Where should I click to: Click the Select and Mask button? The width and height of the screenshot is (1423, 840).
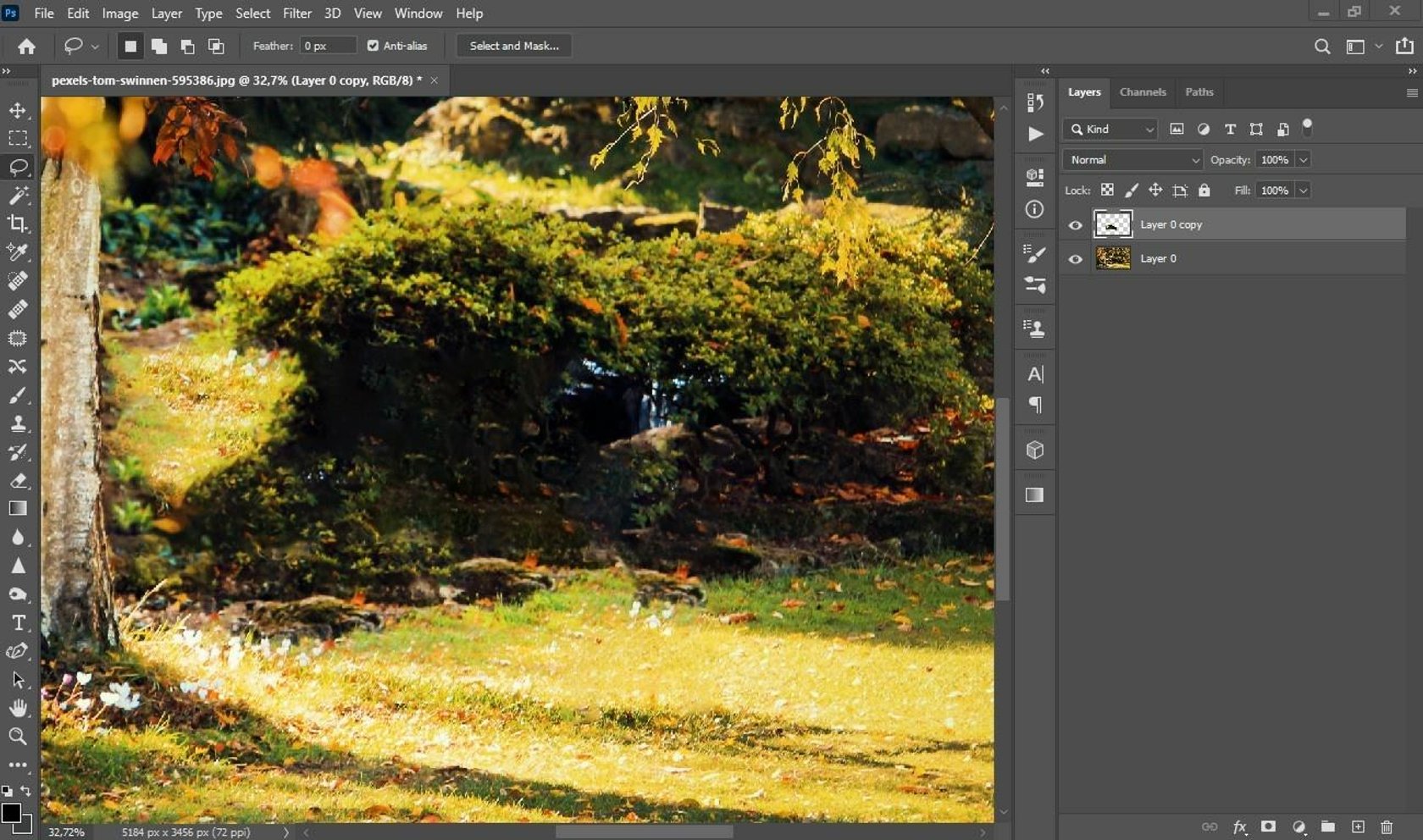tap(513, 46)
